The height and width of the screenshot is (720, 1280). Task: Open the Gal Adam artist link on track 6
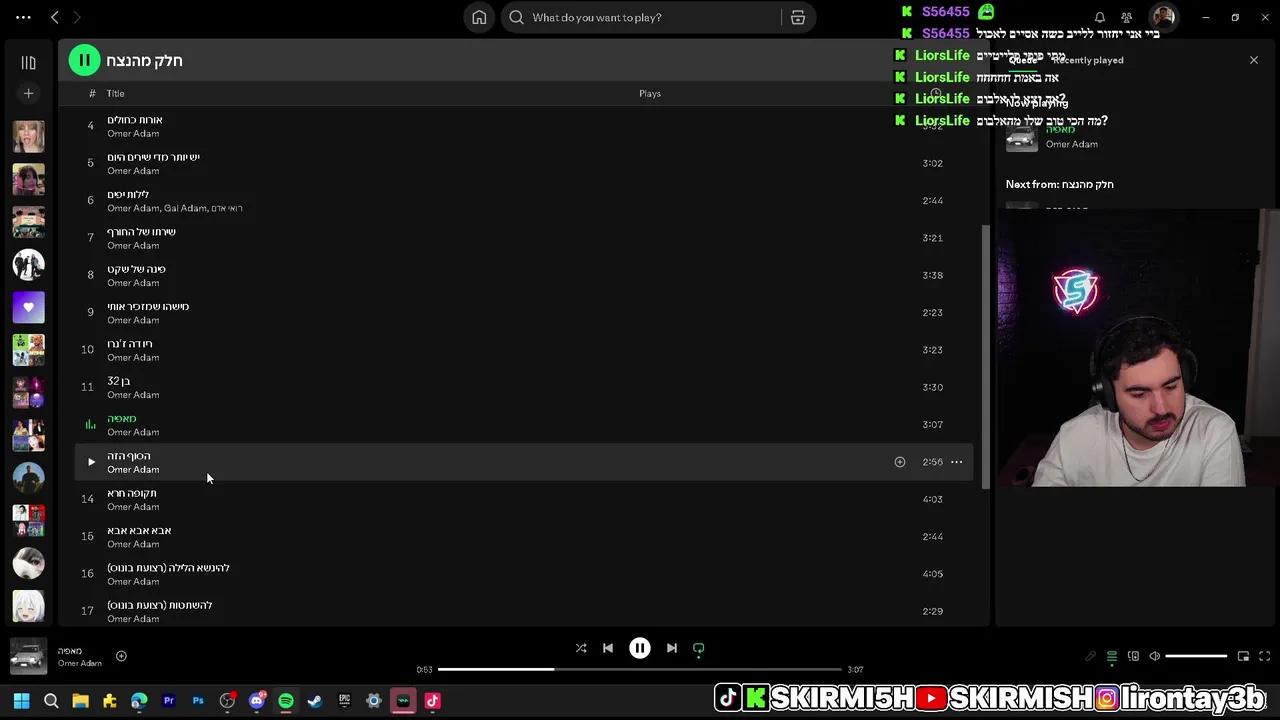pyautogui.click(x=184, y=208)
